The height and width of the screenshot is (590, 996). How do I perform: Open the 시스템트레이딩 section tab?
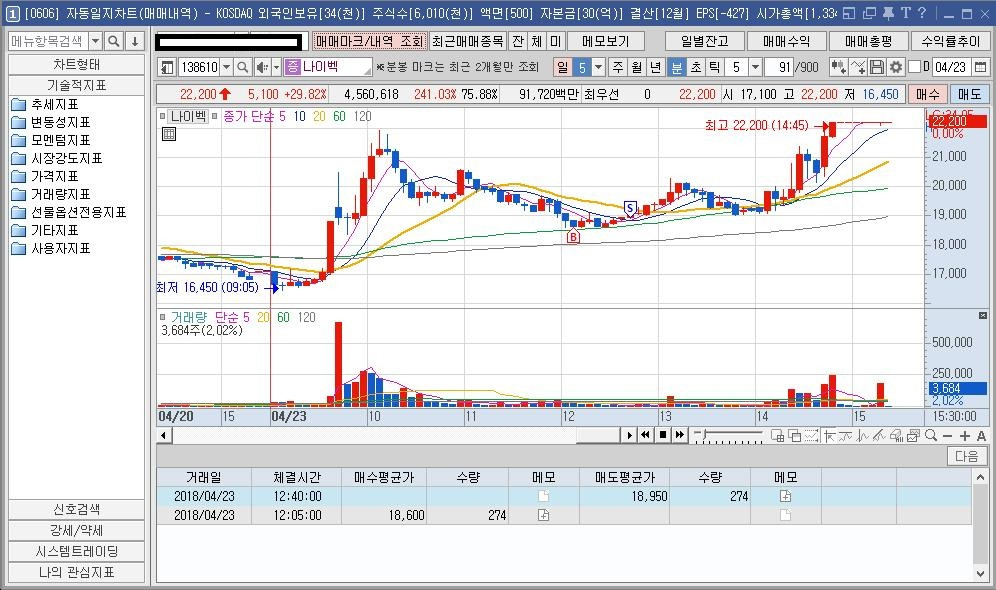76,551
